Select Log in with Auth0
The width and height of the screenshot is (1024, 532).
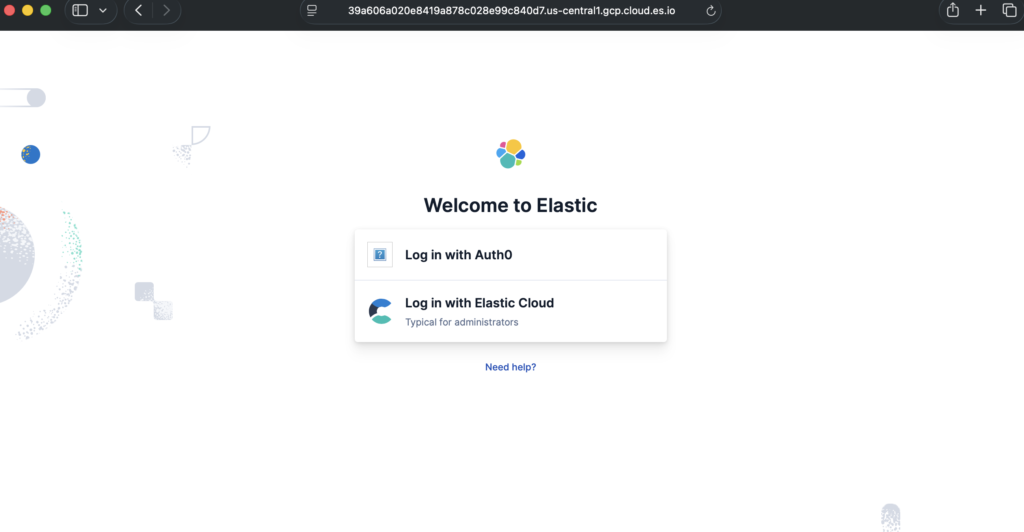458,255
